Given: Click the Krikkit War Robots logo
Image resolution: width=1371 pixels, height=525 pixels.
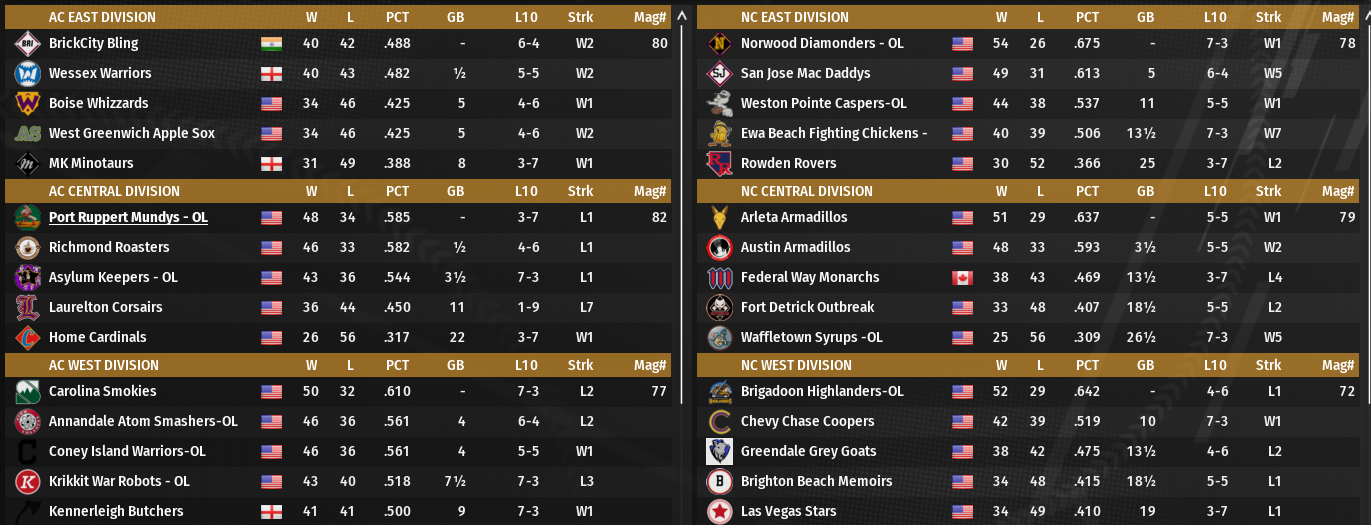Looking at the screenshot, I should coord(27,482).
